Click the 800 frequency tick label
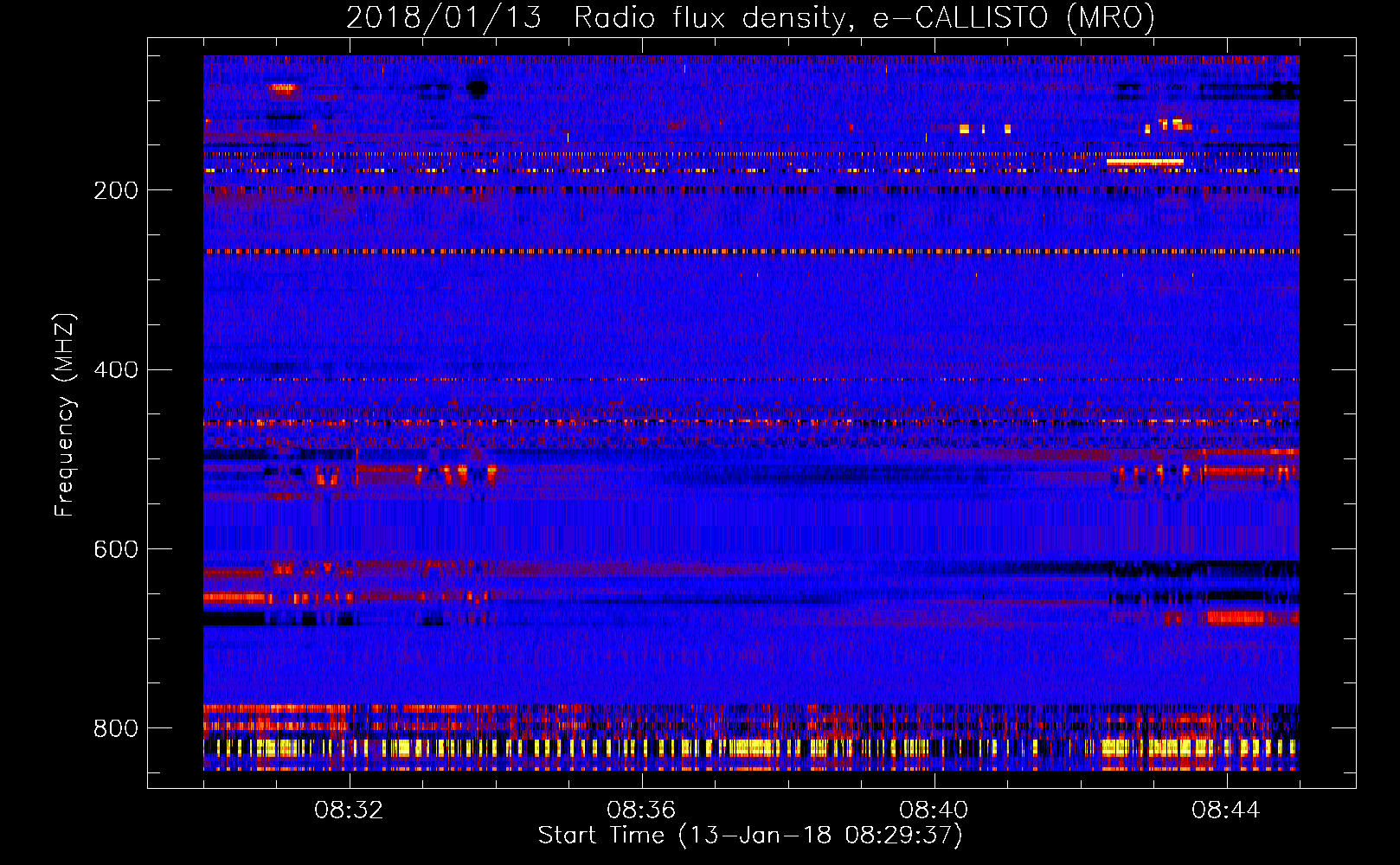The height and width of the screenshot is (865, 1400). click(116, 729)
